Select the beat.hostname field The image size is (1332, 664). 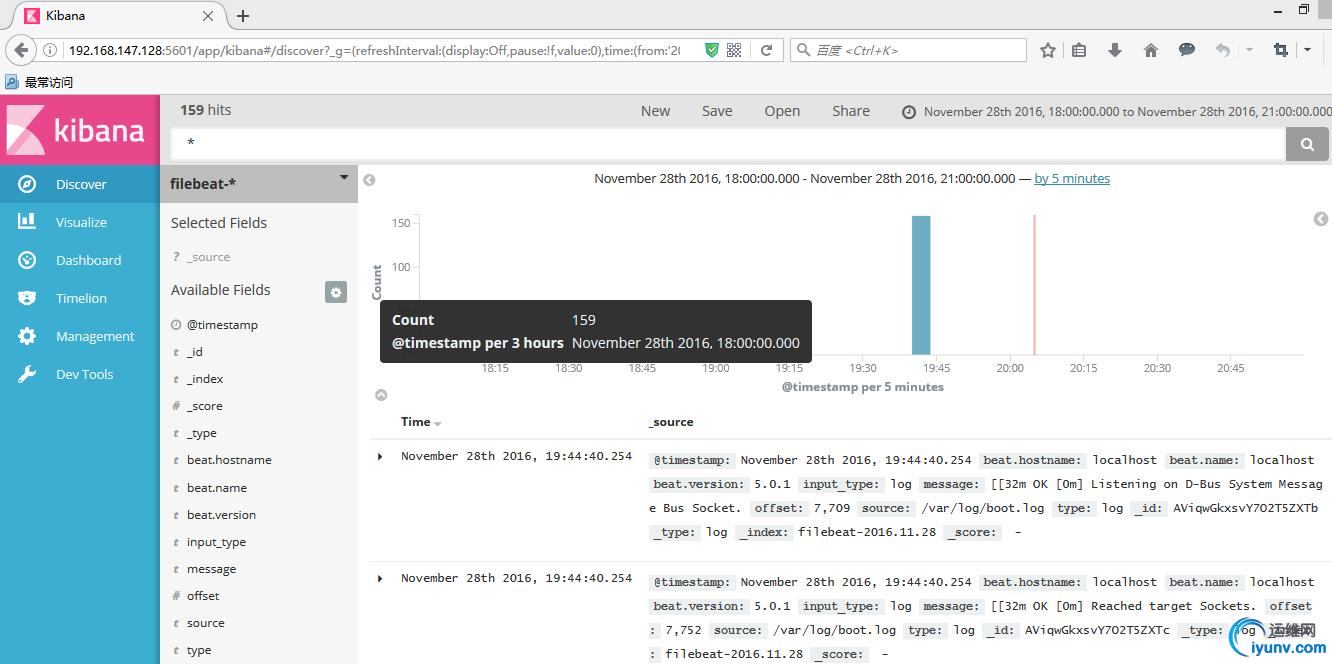229,460
